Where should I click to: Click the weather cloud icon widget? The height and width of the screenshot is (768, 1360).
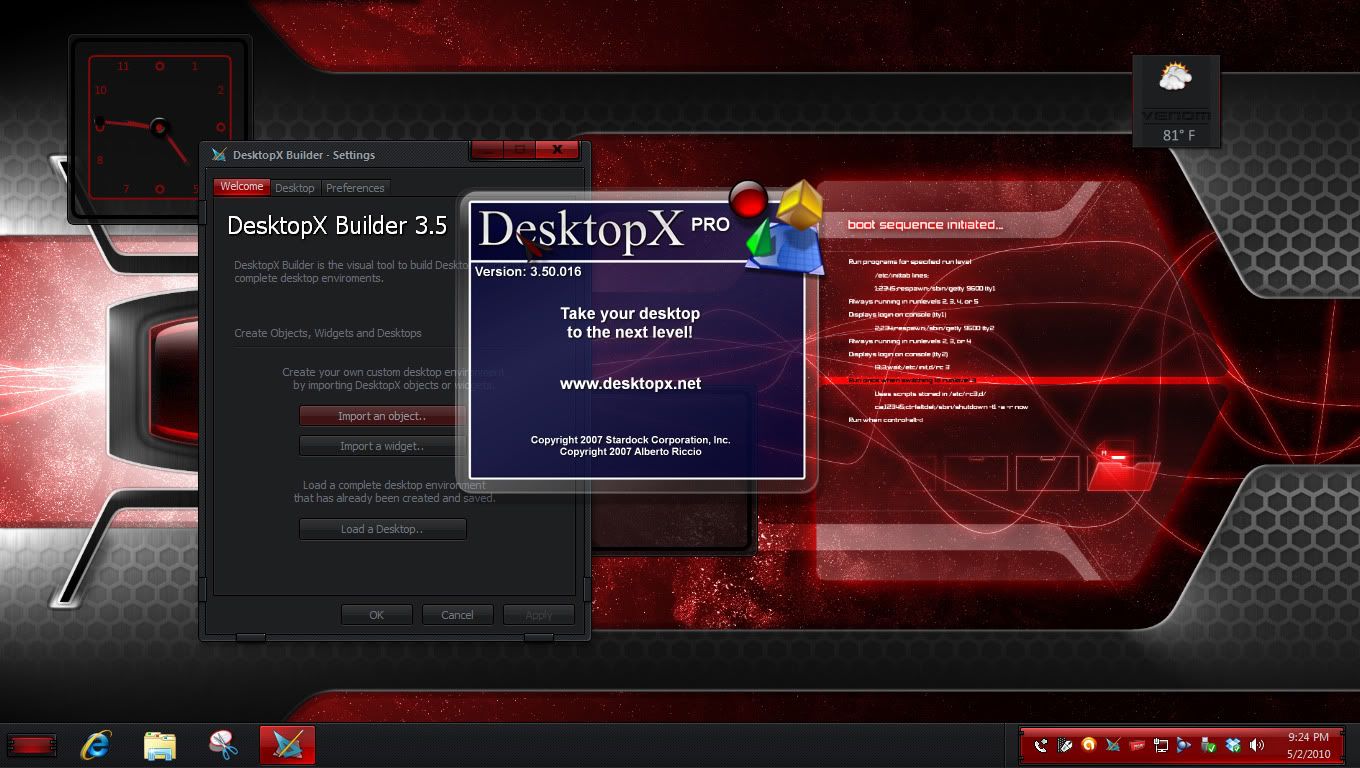pos(1175,77)
